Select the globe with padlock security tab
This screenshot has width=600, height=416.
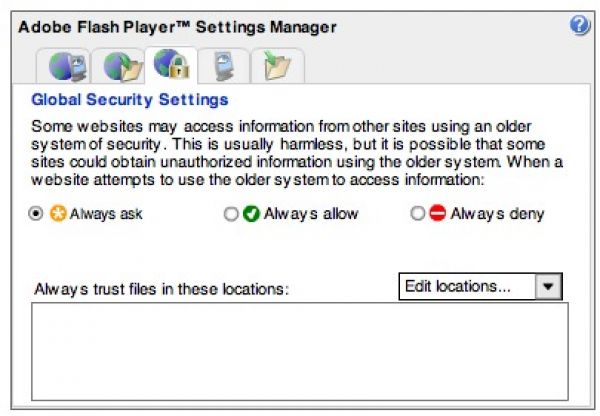point(172,65)
